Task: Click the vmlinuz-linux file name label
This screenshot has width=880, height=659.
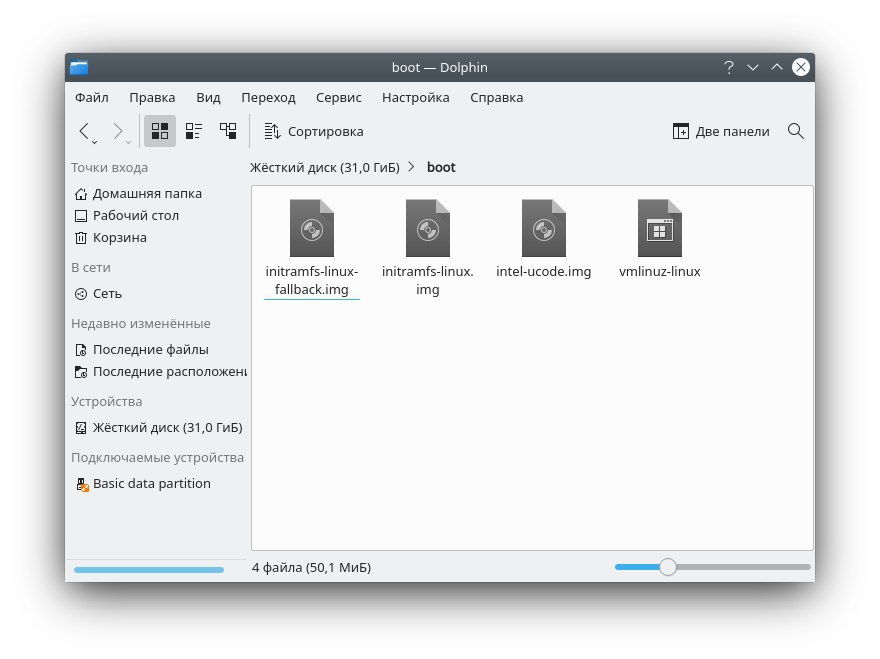Action: pyautogui.click(x=659, y=272)
